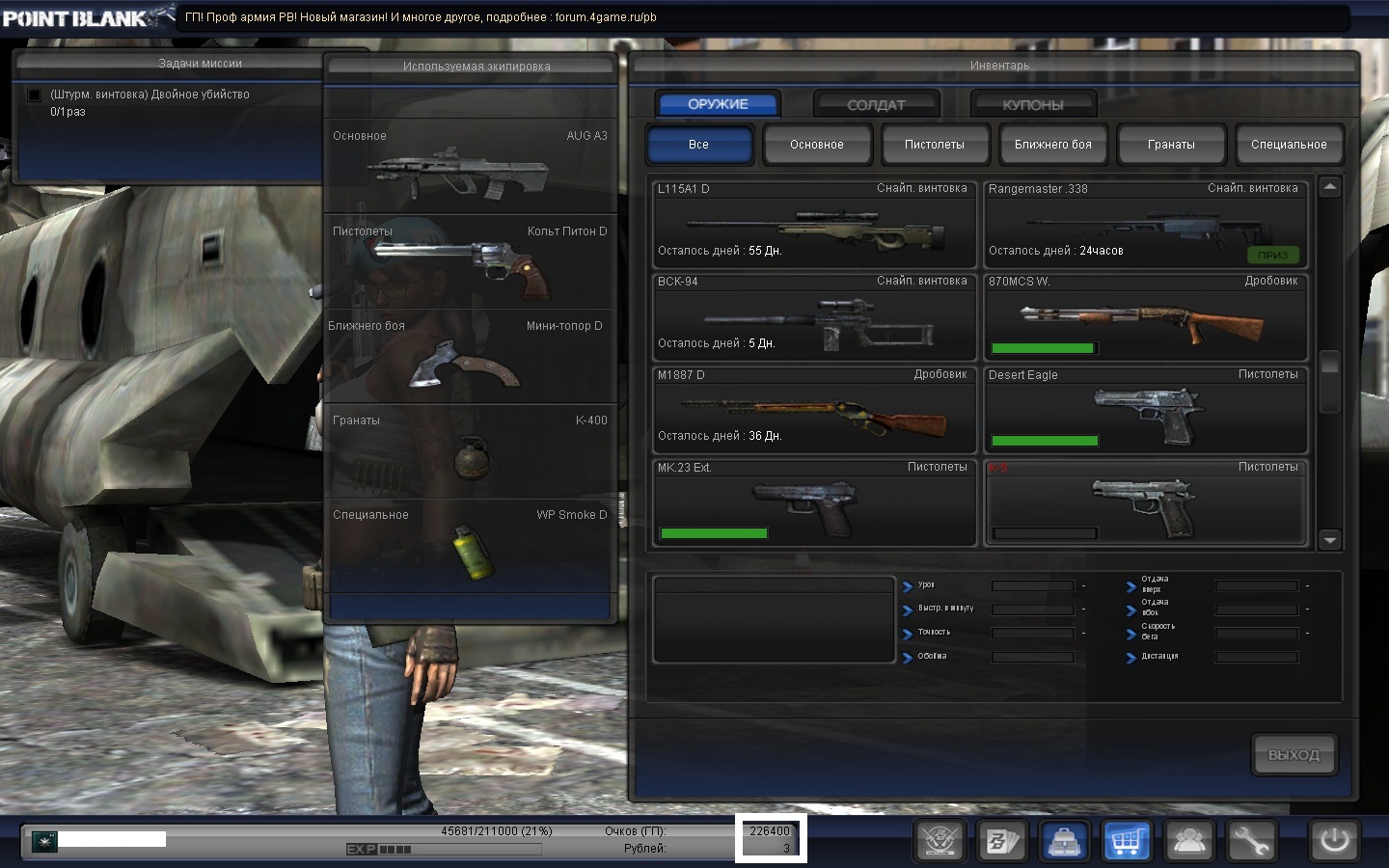1389x868 pixels.
Task: Click the Desert Eagle green durability bar
Action: (x=1045, y=441)
